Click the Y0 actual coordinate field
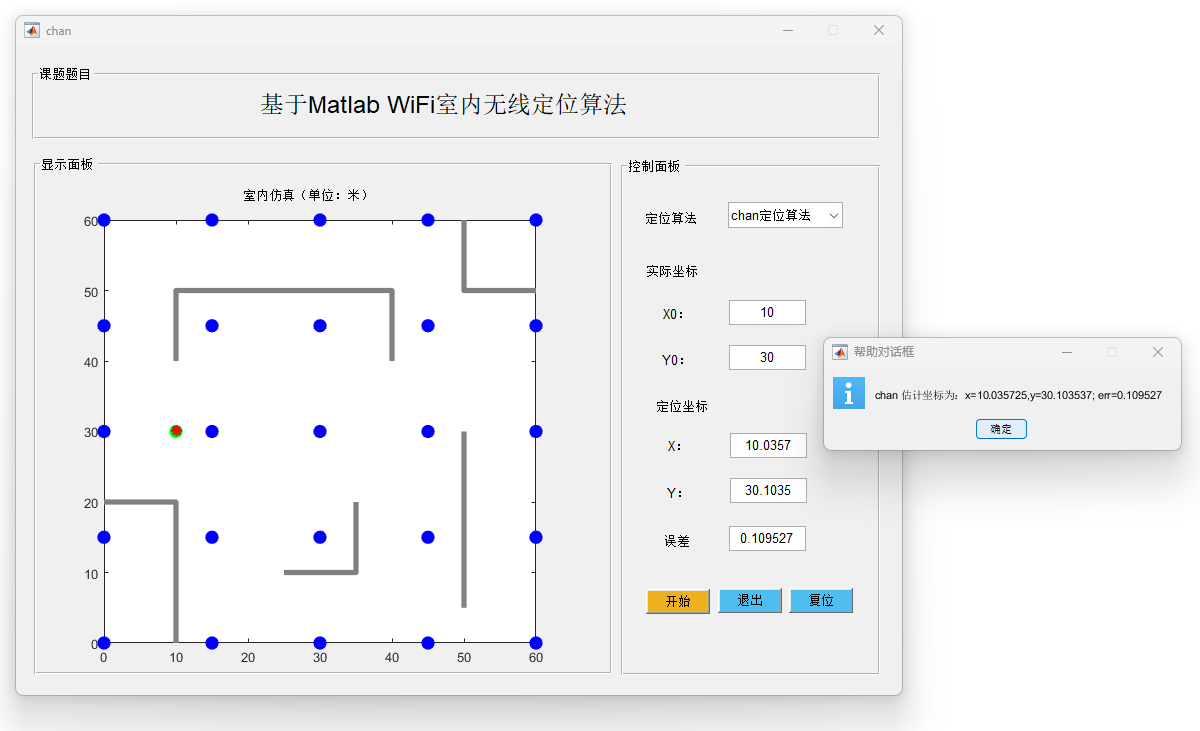Viewport: 1200px width, 731px height. (x=767, y=357)
